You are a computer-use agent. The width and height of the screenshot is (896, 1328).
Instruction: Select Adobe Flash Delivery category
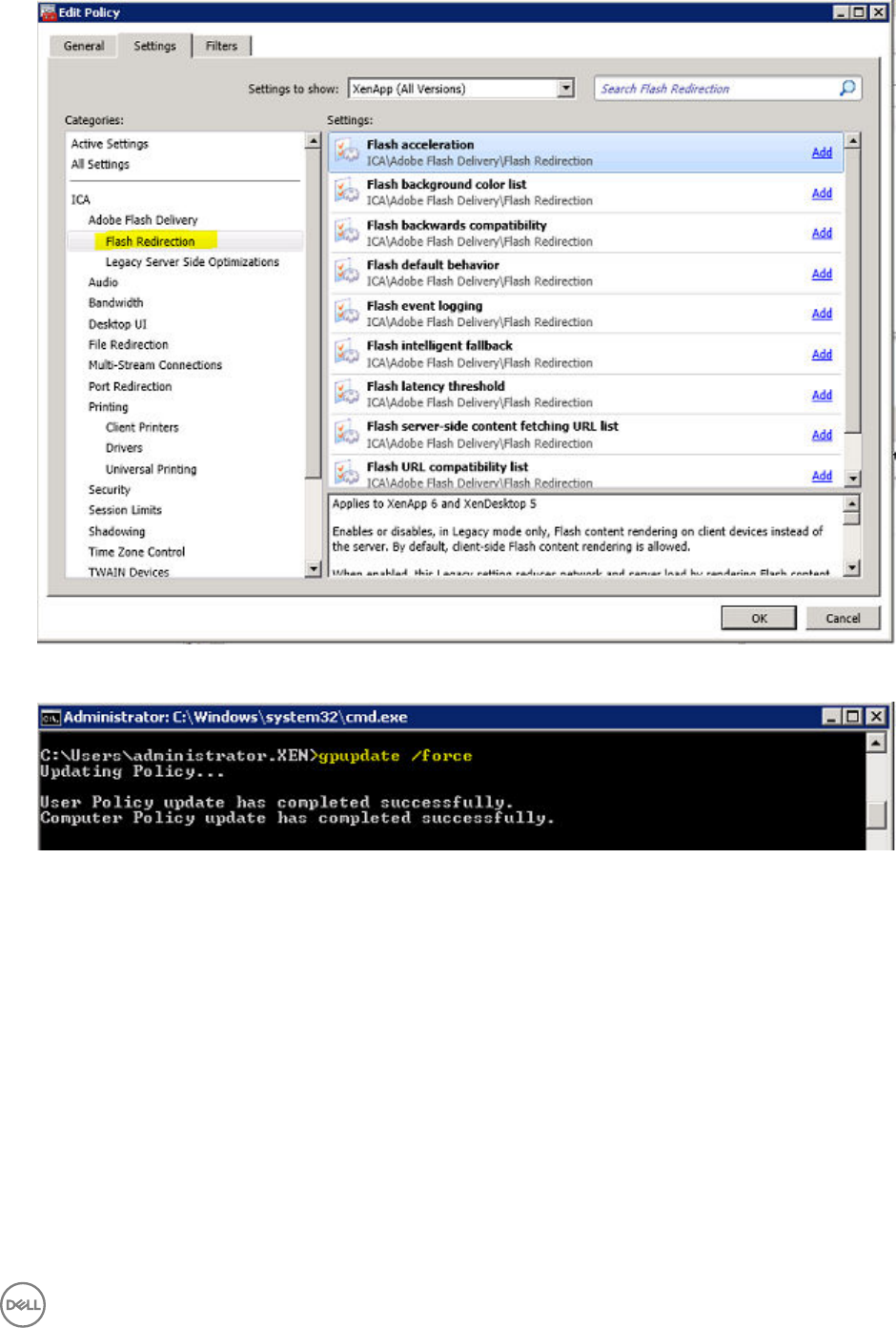143,220
